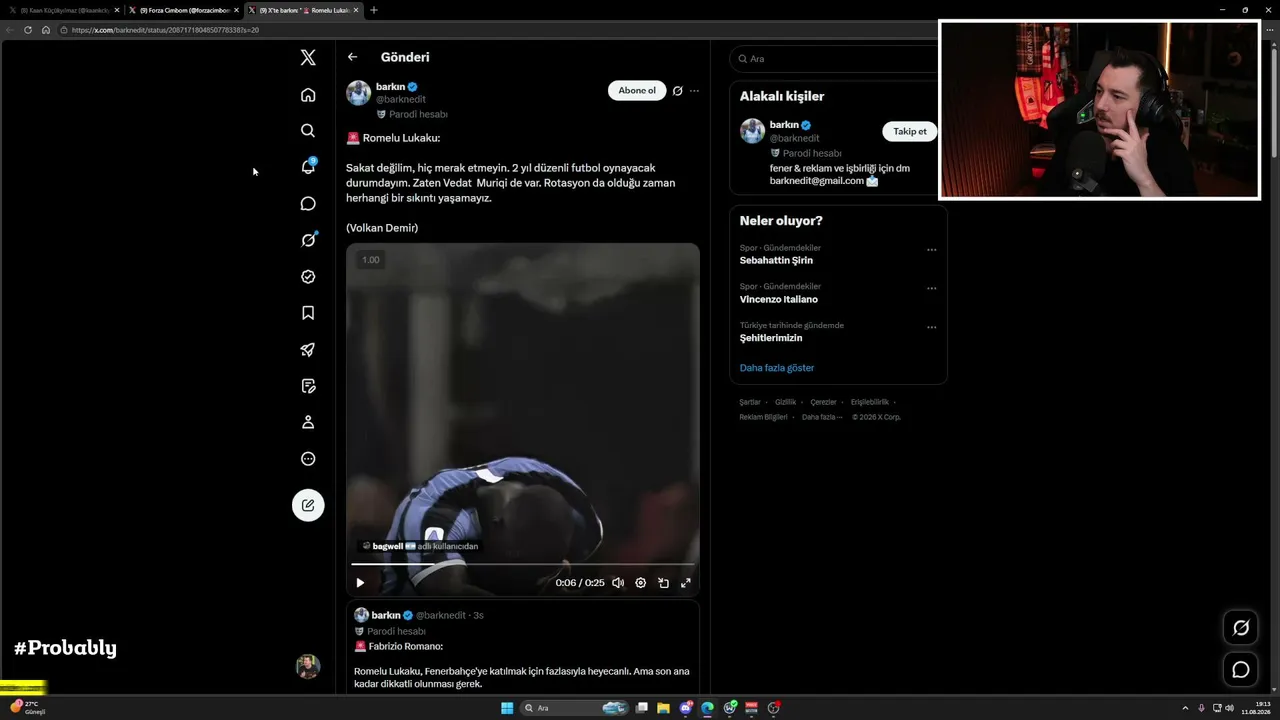
Task: Open Bookmarks icon in sidebar
Action: click(x=308, y=313)
